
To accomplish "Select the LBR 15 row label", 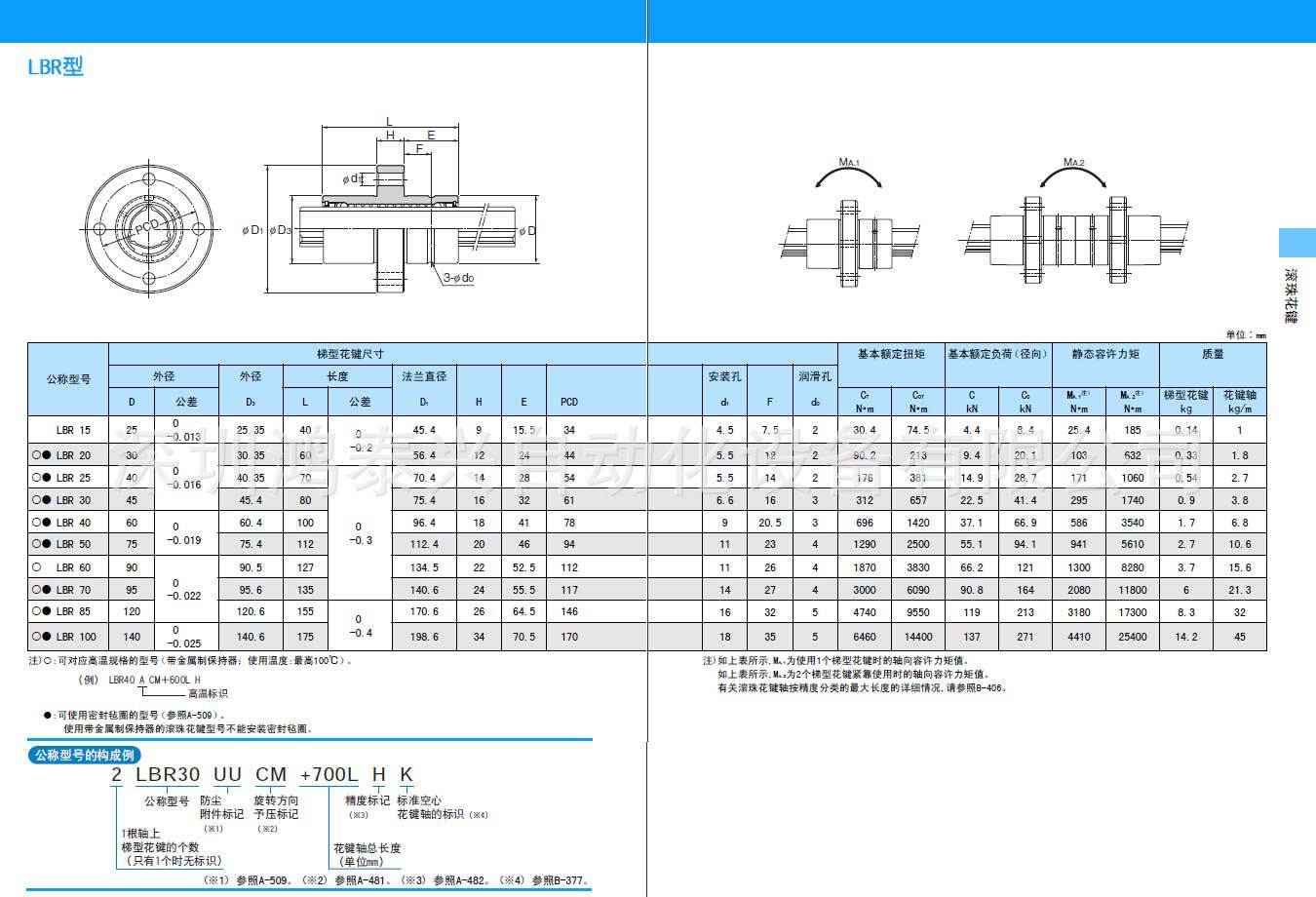I will point(73,430).
